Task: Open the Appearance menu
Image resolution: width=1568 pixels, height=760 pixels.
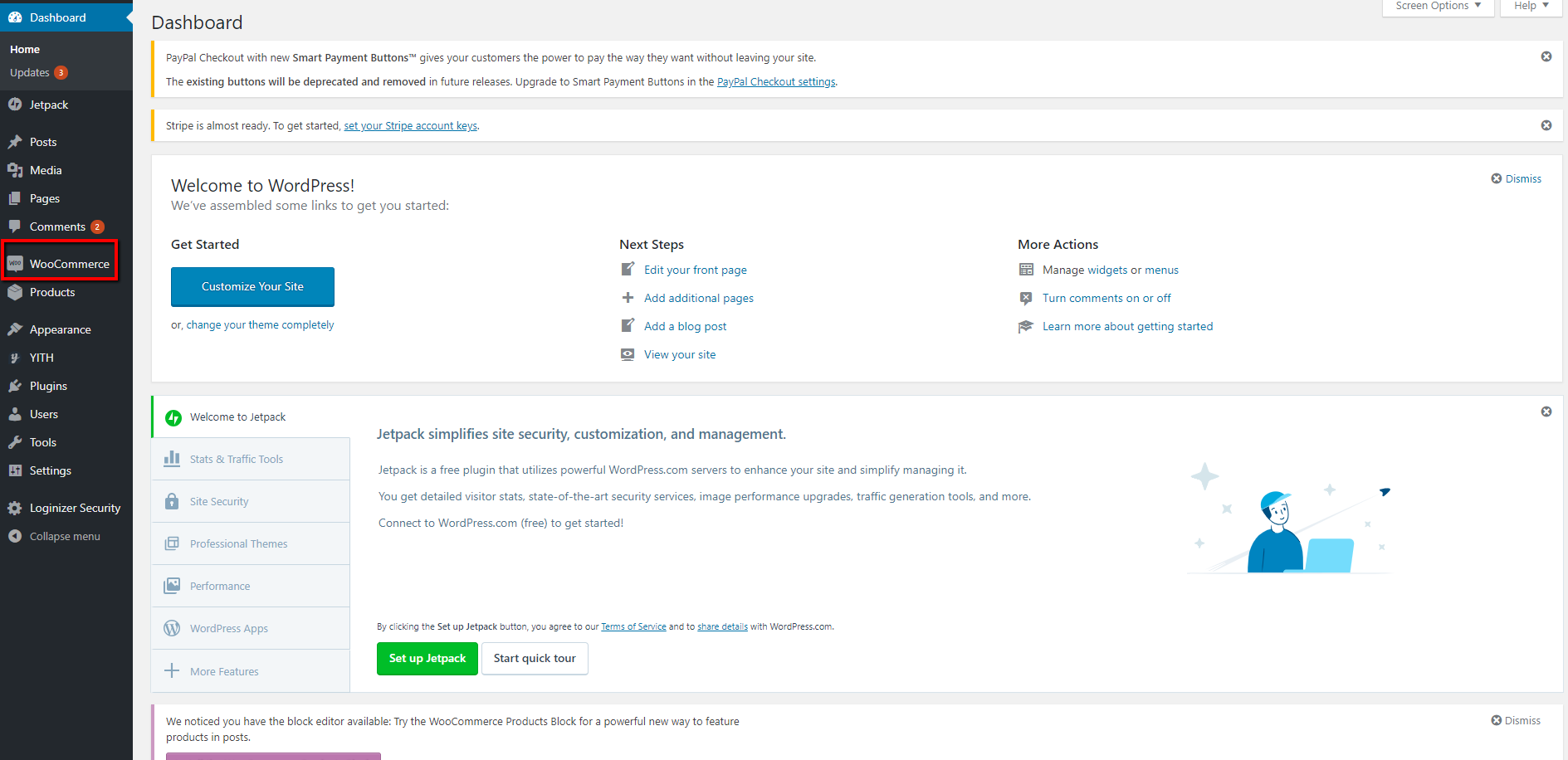Action: point(66,329)
